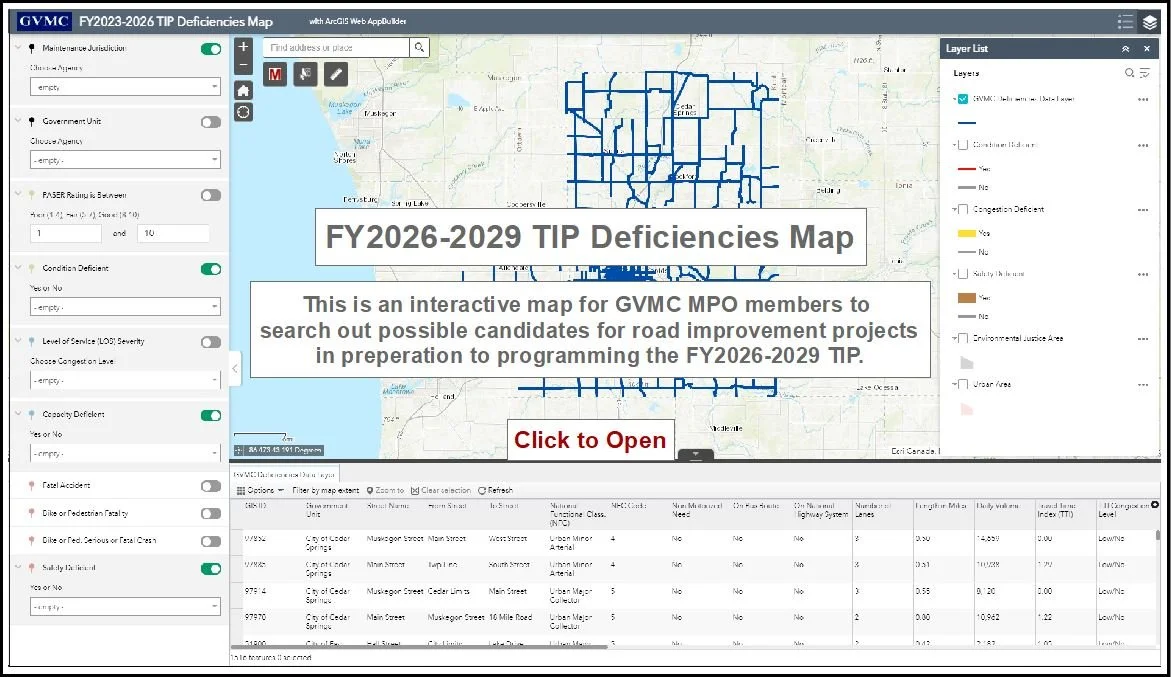Screen dimensions: 1171x677
Task: Check the Urban Area layer checkbox
Action: [x=963, y=385]
